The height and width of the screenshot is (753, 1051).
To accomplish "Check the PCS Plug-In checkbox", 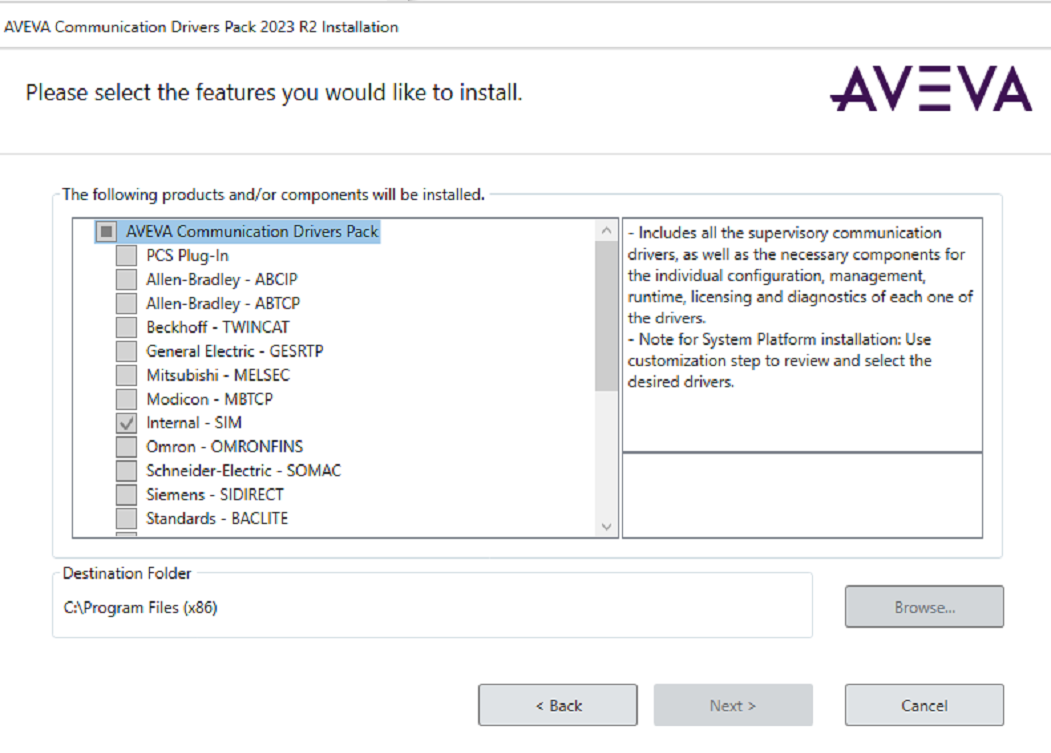I will [x=126, y=255].
